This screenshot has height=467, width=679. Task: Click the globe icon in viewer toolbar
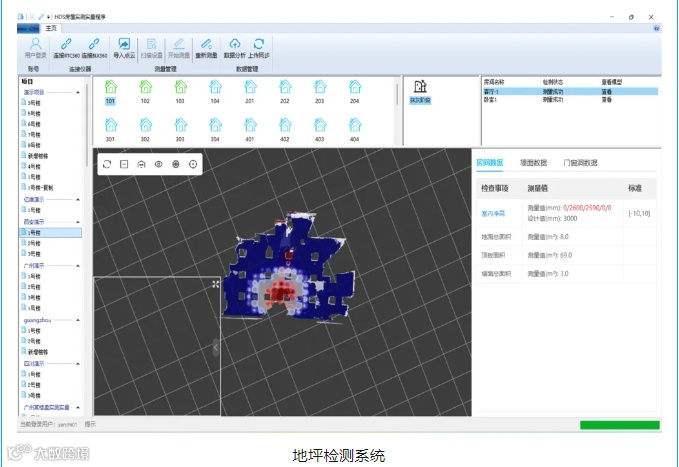[176, 164]
